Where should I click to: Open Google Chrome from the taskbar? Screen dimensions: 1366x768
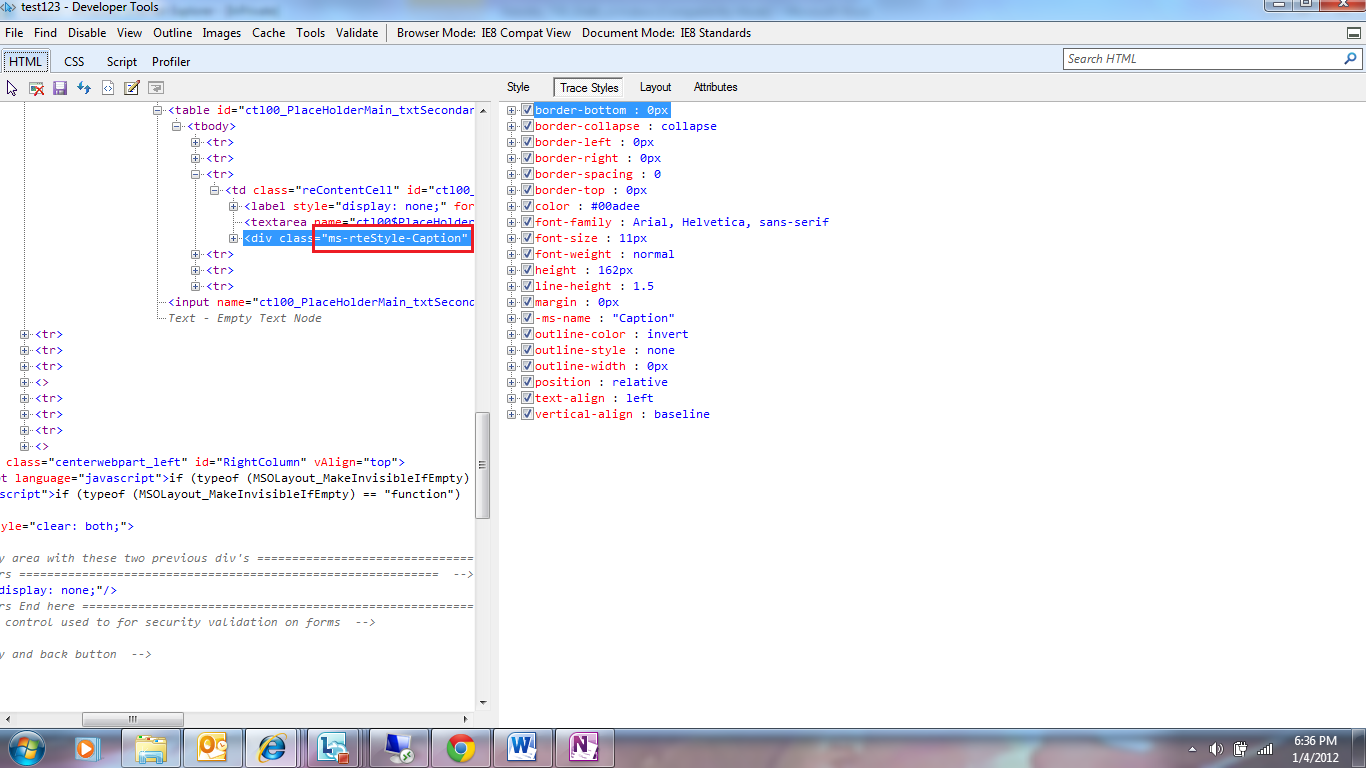tap(460, 747)
